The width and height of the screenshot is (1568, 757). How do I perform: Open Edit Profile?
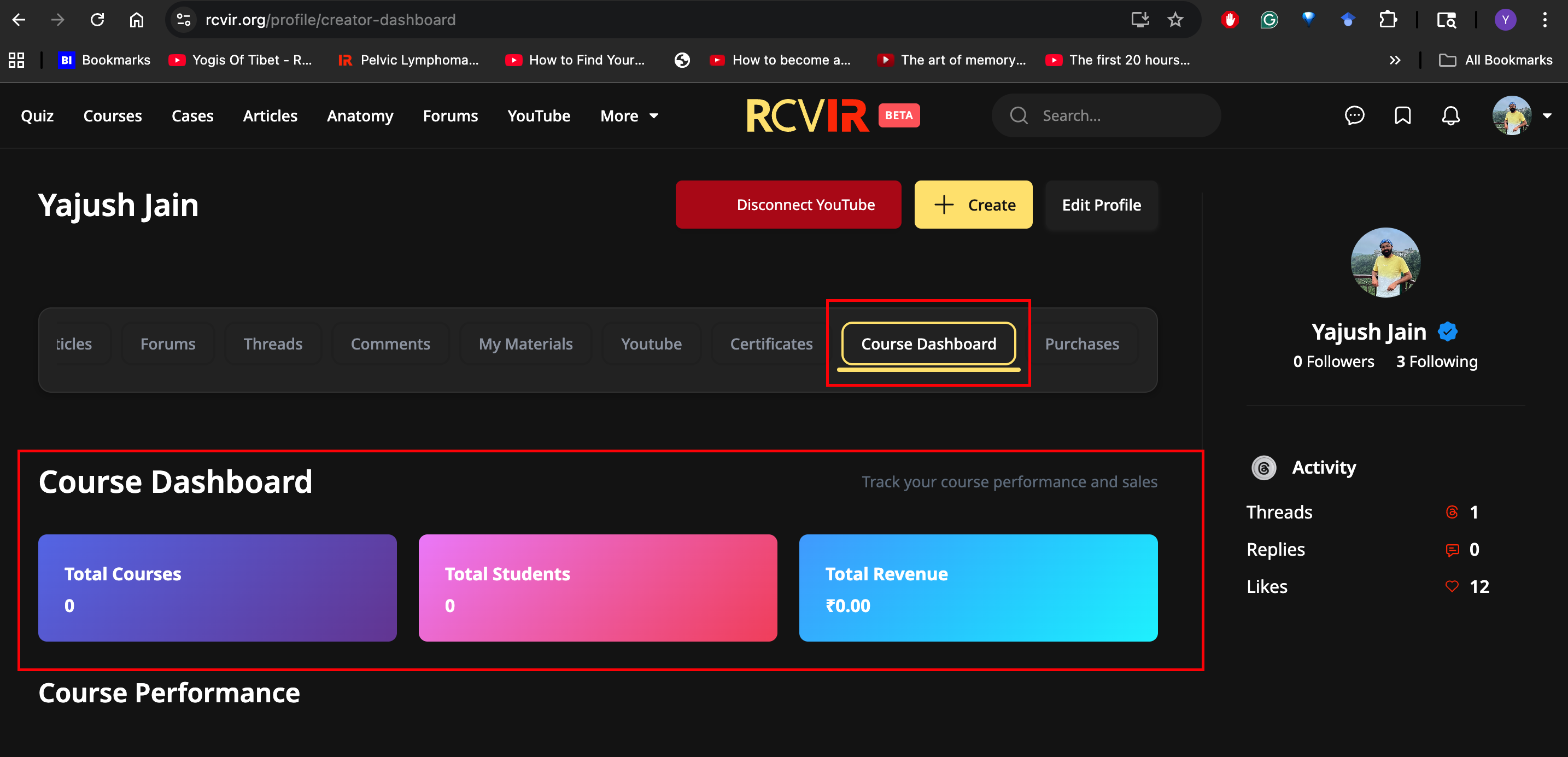tap(1101, 205)
